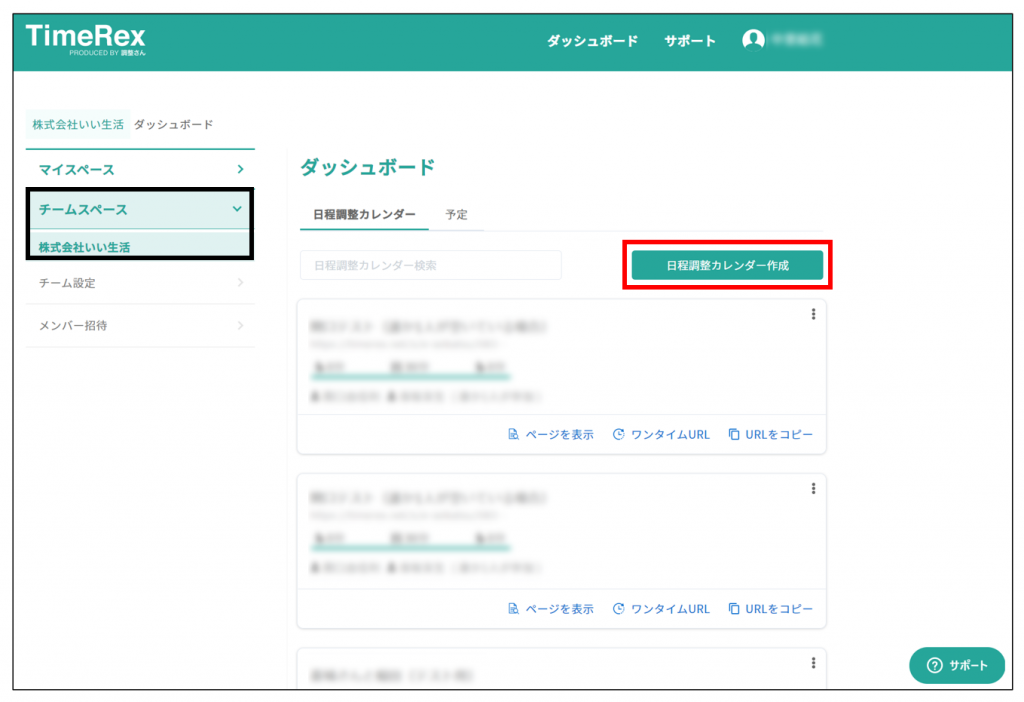Select the 日程調整カレンダー tab
Viewport: 1024px width, 702px height.
coord(364,214)
